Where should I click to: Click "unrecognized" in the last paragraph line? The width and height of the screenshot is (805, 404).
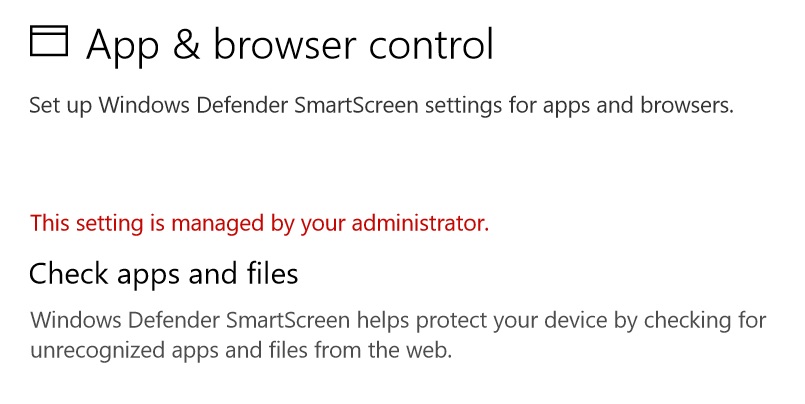click(98, 352)
